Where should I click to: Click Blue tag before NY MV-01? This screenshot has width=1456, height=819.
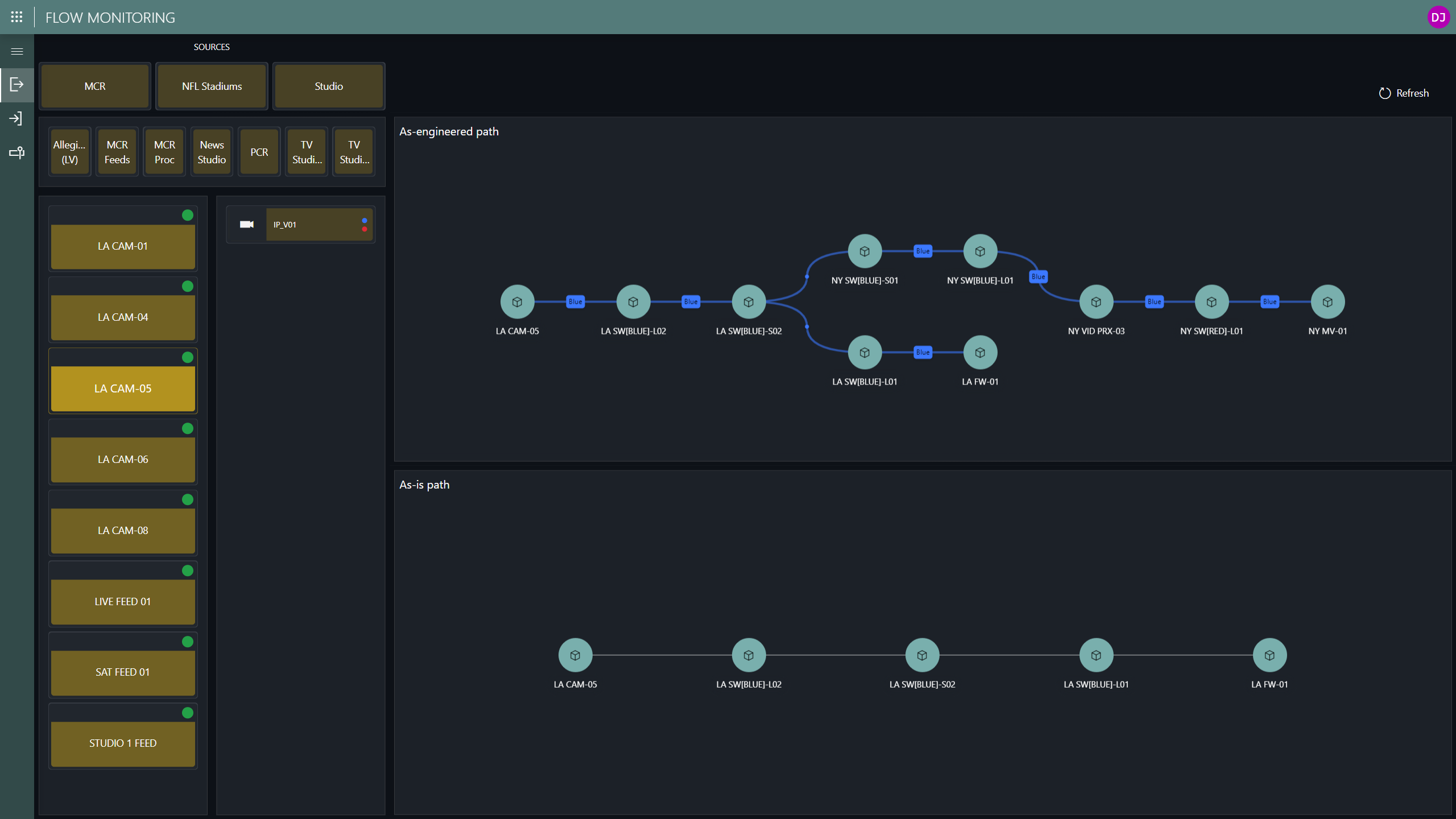pyautogui.click(x=1269, y=302)
